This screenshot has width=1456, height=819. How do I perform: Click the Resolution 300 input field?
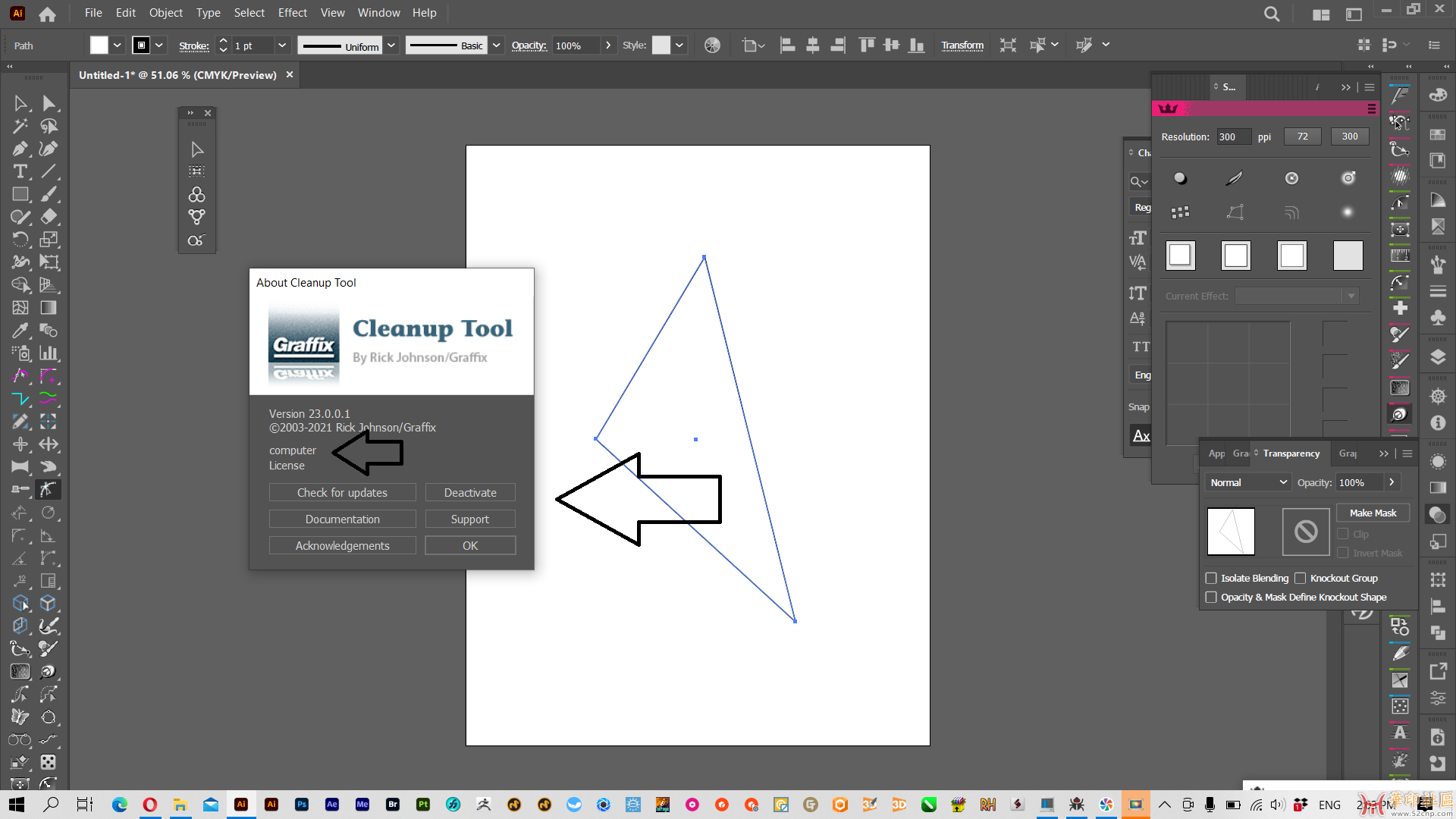[x=1234, y=136]
